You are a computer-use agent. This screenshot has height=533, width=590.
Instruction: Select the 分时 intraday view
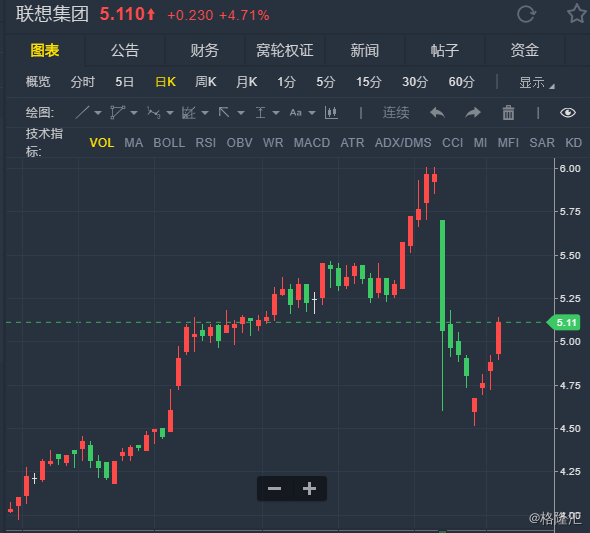click(83, 82)
